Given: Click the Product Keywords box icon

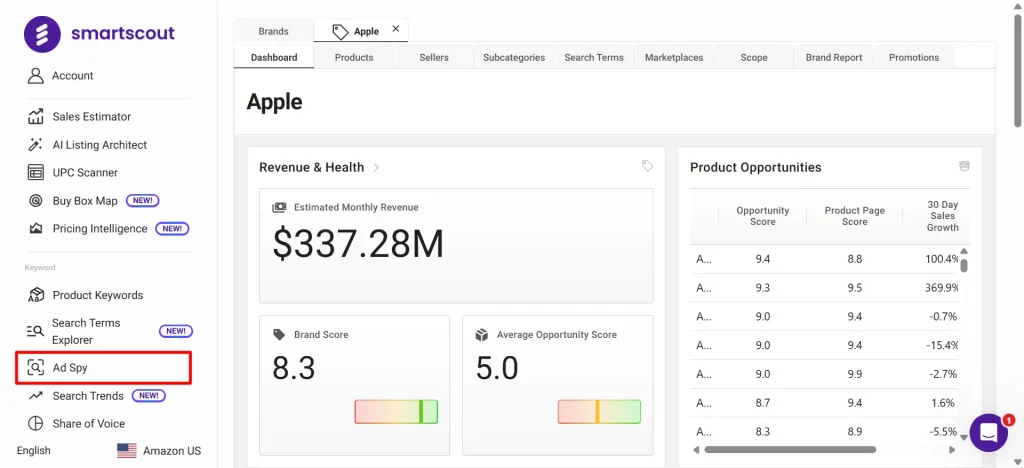Looking at the screenshot, I should pos(35,295).
